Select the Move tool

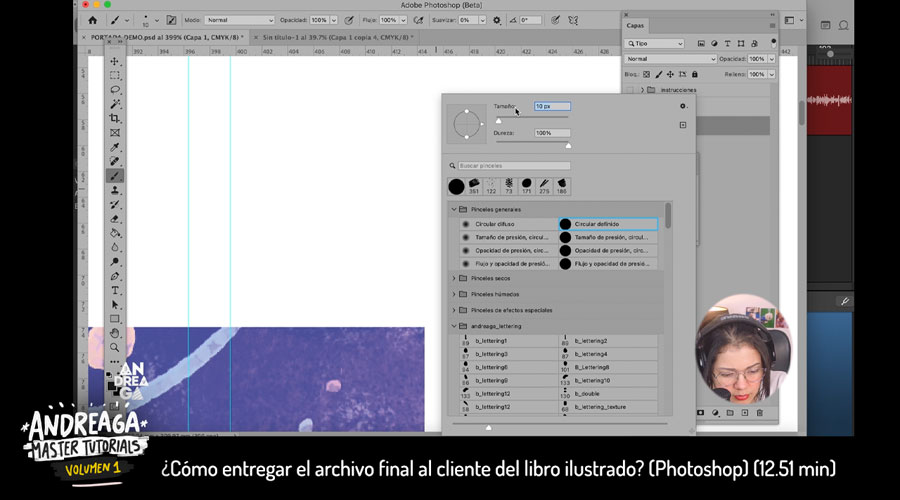(115, 61)
